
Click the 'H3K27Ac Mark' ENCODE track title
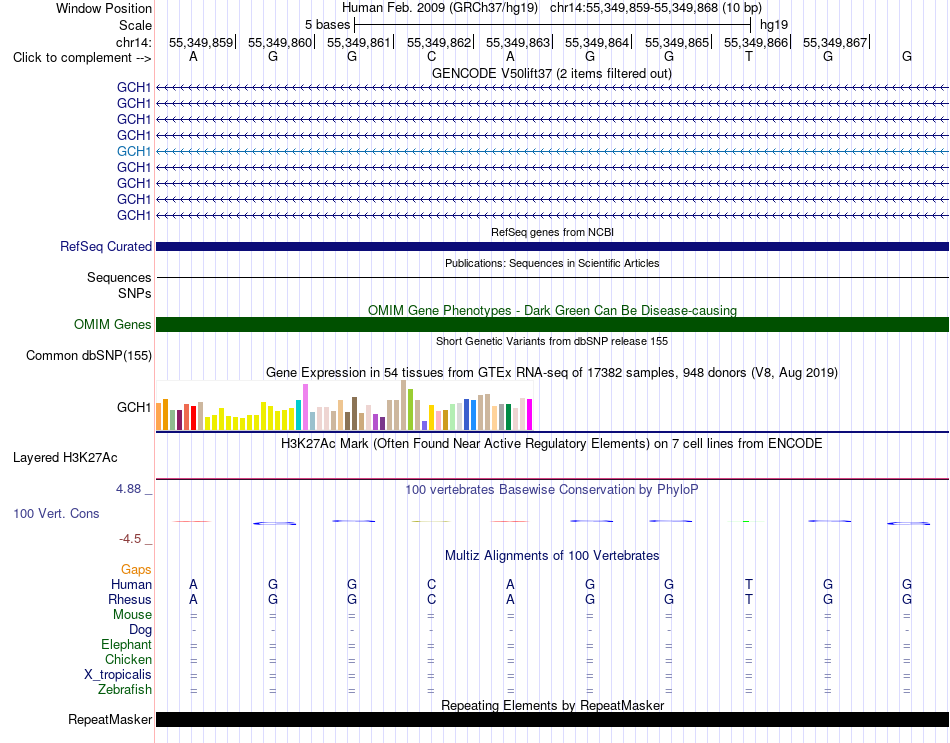coord(552,444)
